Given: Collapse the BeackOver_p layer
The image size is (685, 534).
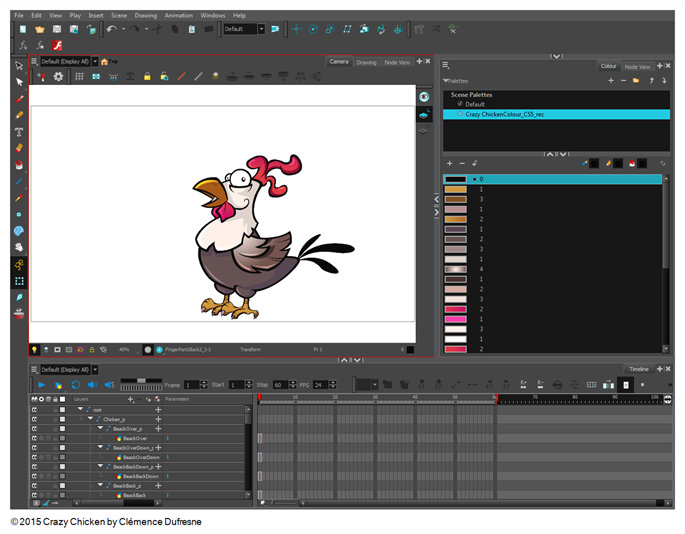Looking at the screenshot, I should point(100,428).
